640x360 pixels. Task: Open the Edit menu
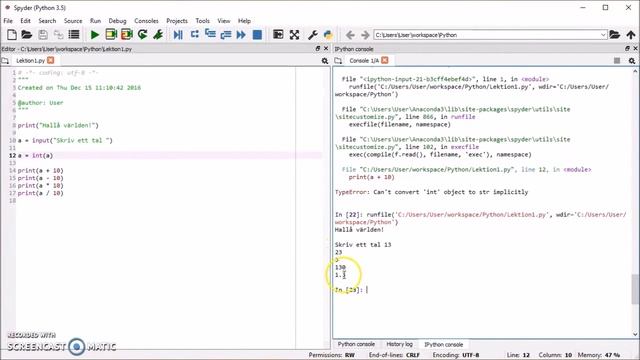tap(25, 21)
